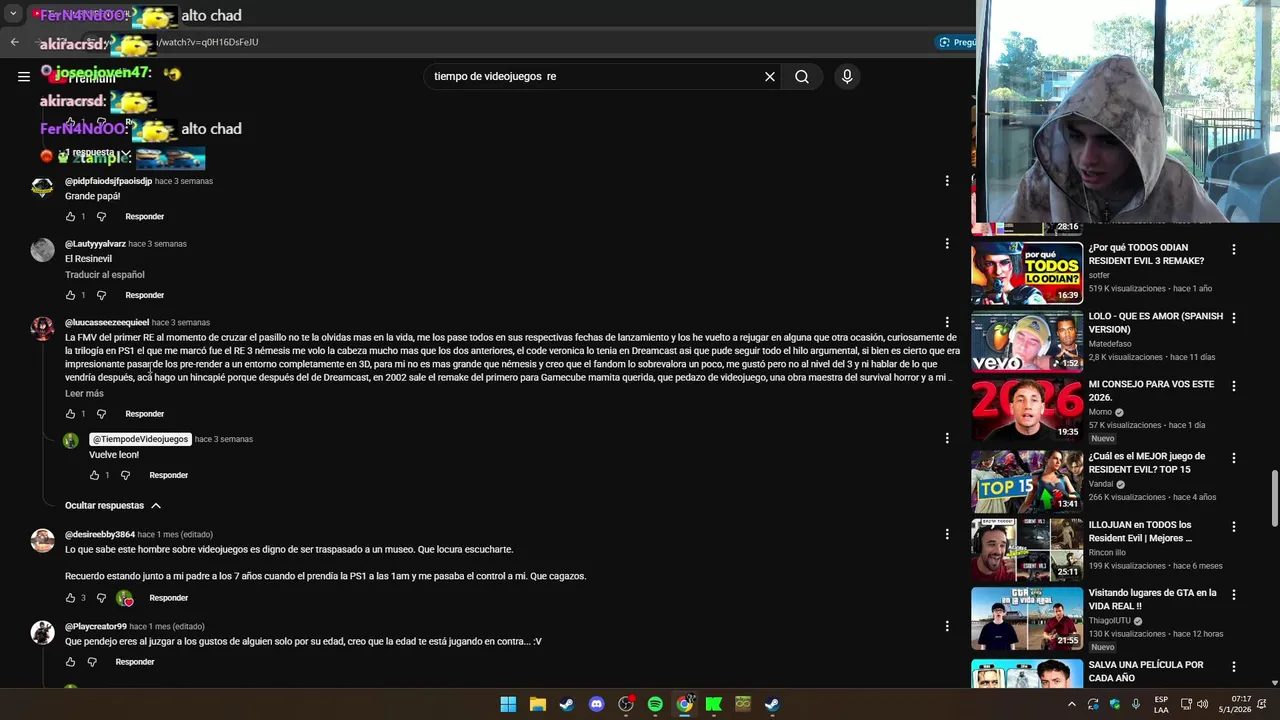Open options for Vandal TOP 15 video

click(1233, 458)
